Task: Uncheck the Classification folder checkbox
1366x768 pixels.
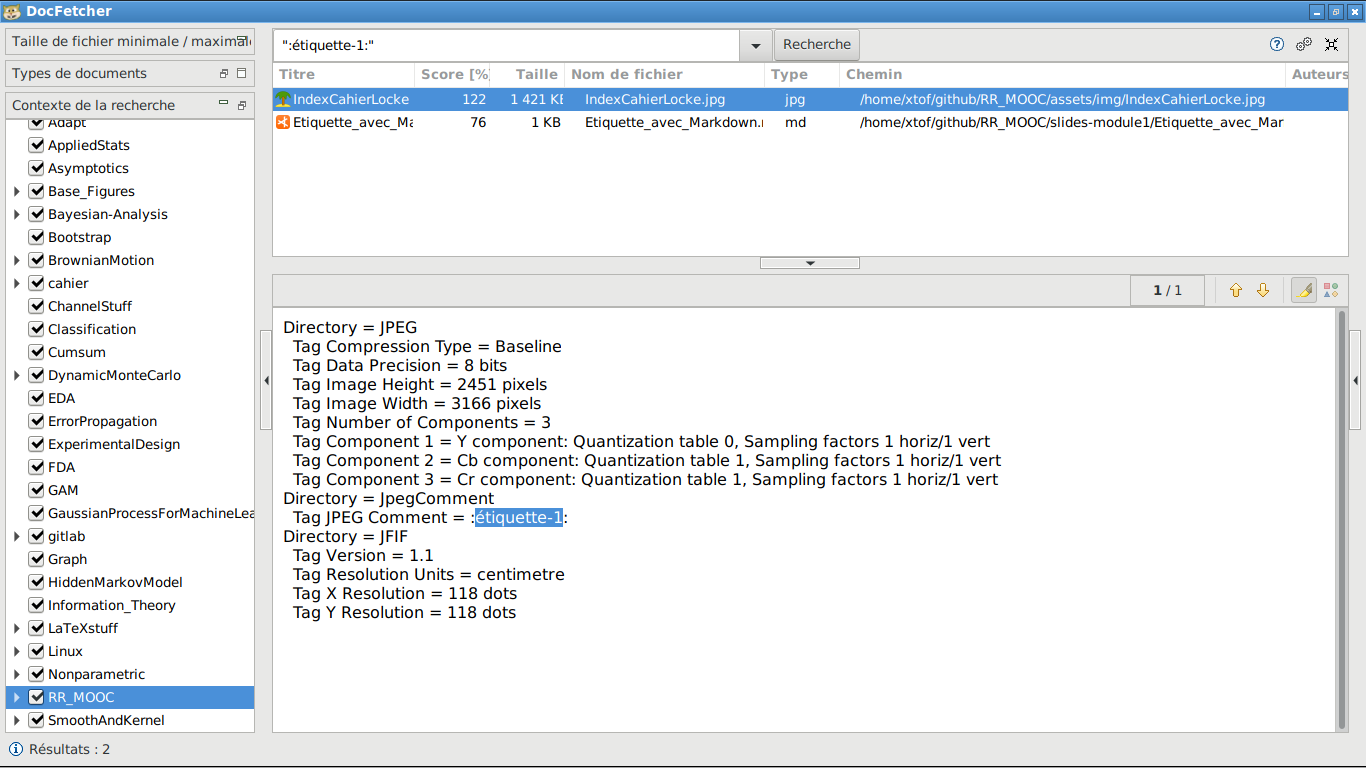Action: tap(37, 329)
